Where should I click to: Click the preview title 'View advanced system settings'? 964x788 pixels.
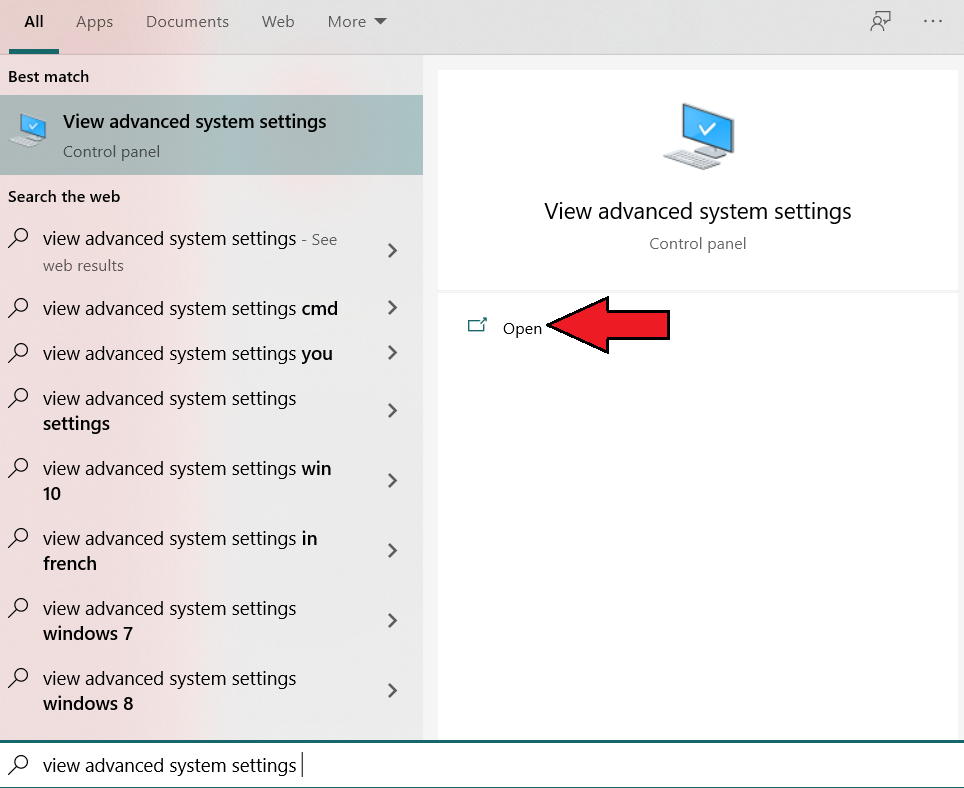pos(698,211)
